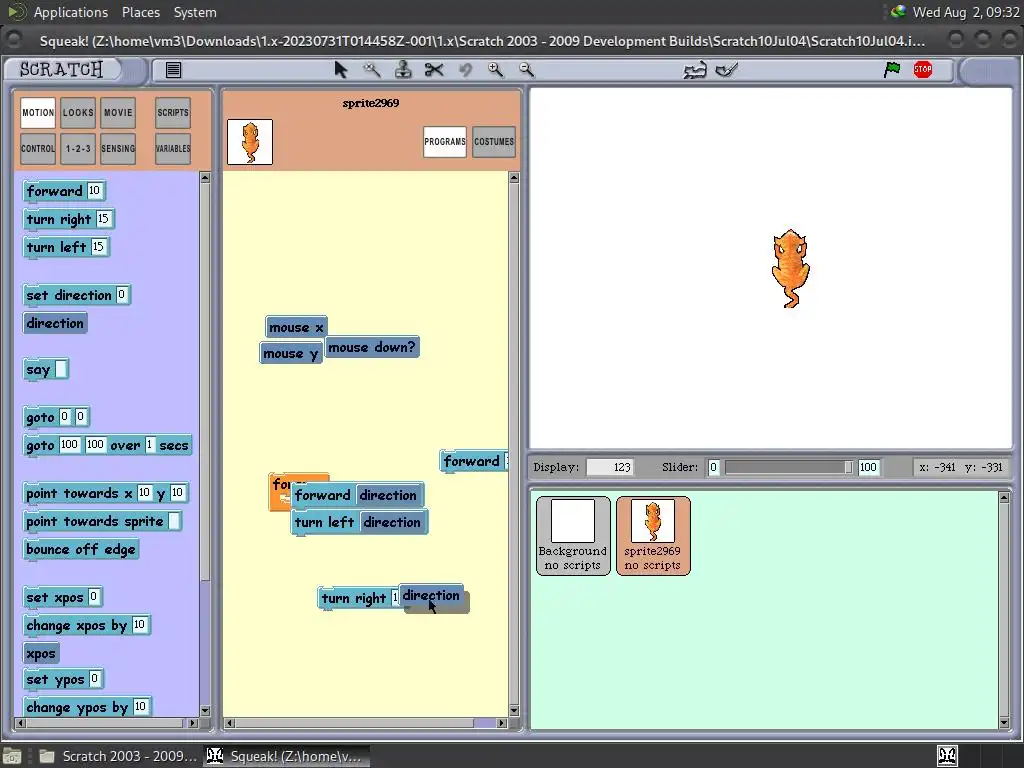
Task: Click the turn left 15 palette block
Action: (x=66, y=247)
